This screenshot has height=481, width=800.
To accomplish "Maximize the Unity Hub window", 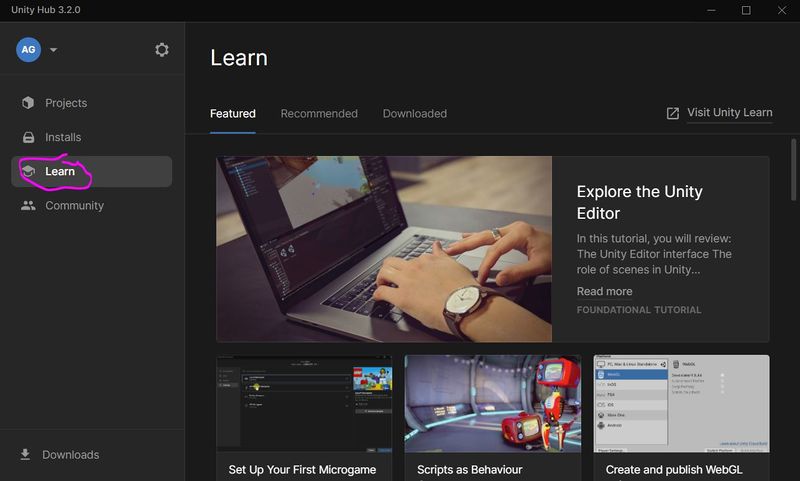I will [x=746, y=10].
